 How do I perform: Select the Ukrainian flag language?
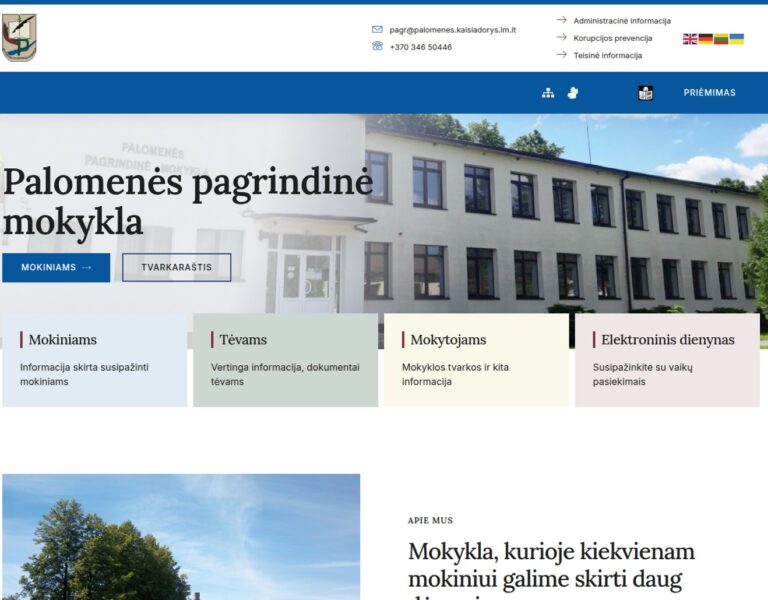tap(736, 39)
